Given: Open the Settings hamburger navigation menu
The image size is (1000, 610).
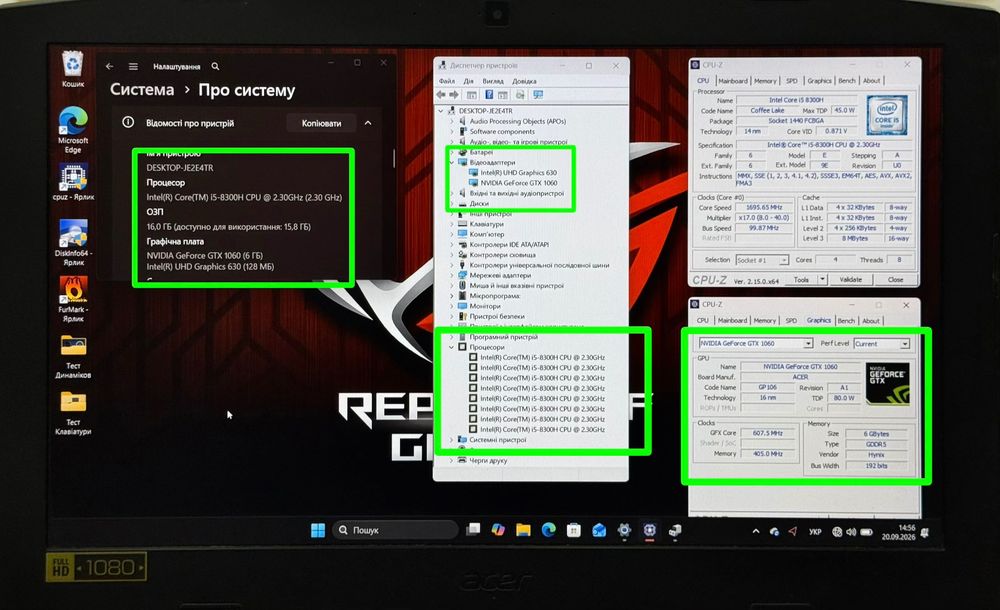Looking at the screenshot, I should coord(133,66).
